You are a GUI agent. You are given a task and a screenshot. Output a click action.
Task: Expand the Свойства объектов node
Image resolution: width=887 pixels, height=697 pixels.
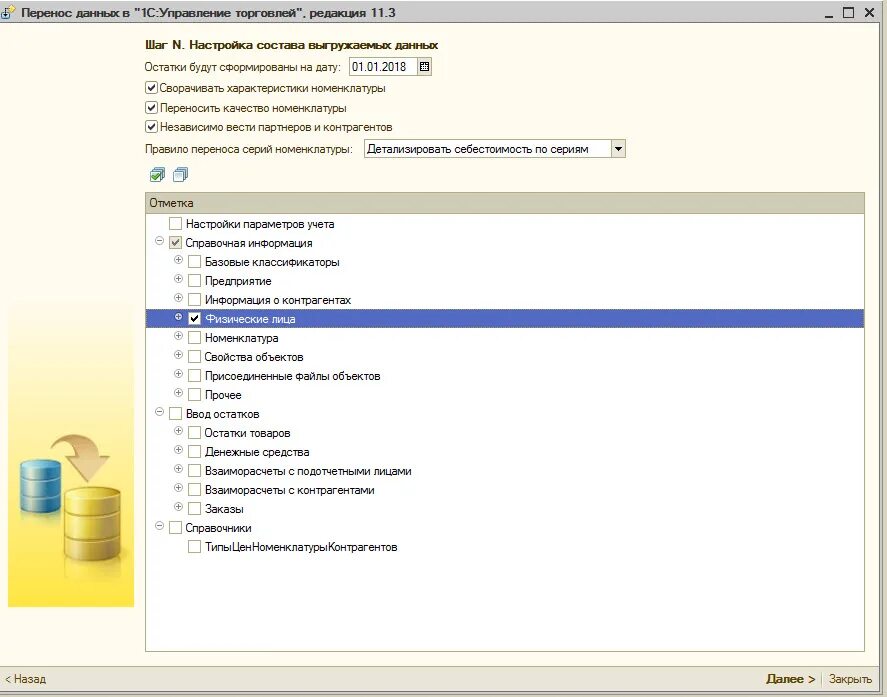[178, 355]
